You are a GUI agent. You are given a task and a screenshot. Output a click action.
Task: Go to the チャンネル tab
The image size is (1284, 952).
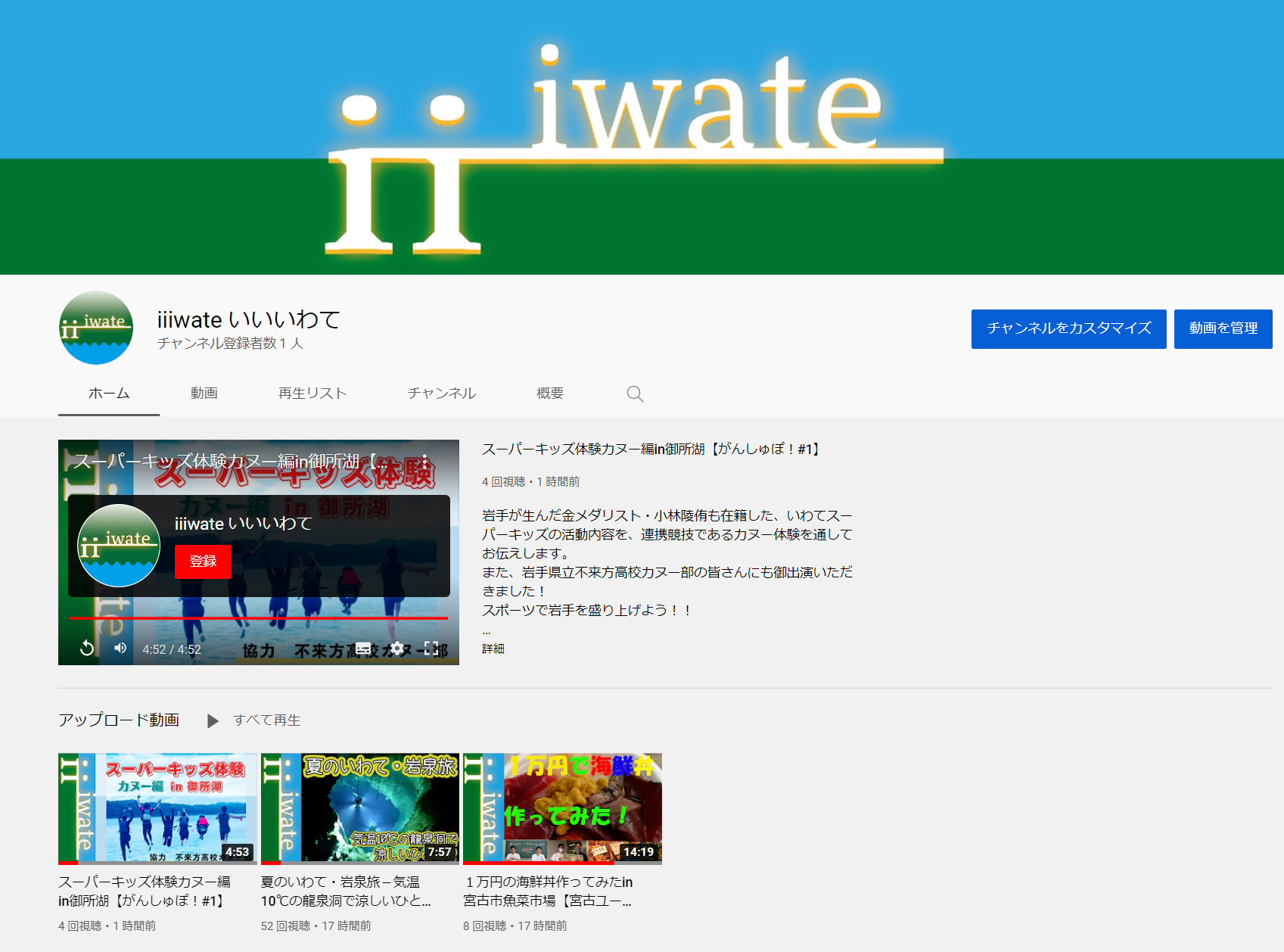(442, 394)
